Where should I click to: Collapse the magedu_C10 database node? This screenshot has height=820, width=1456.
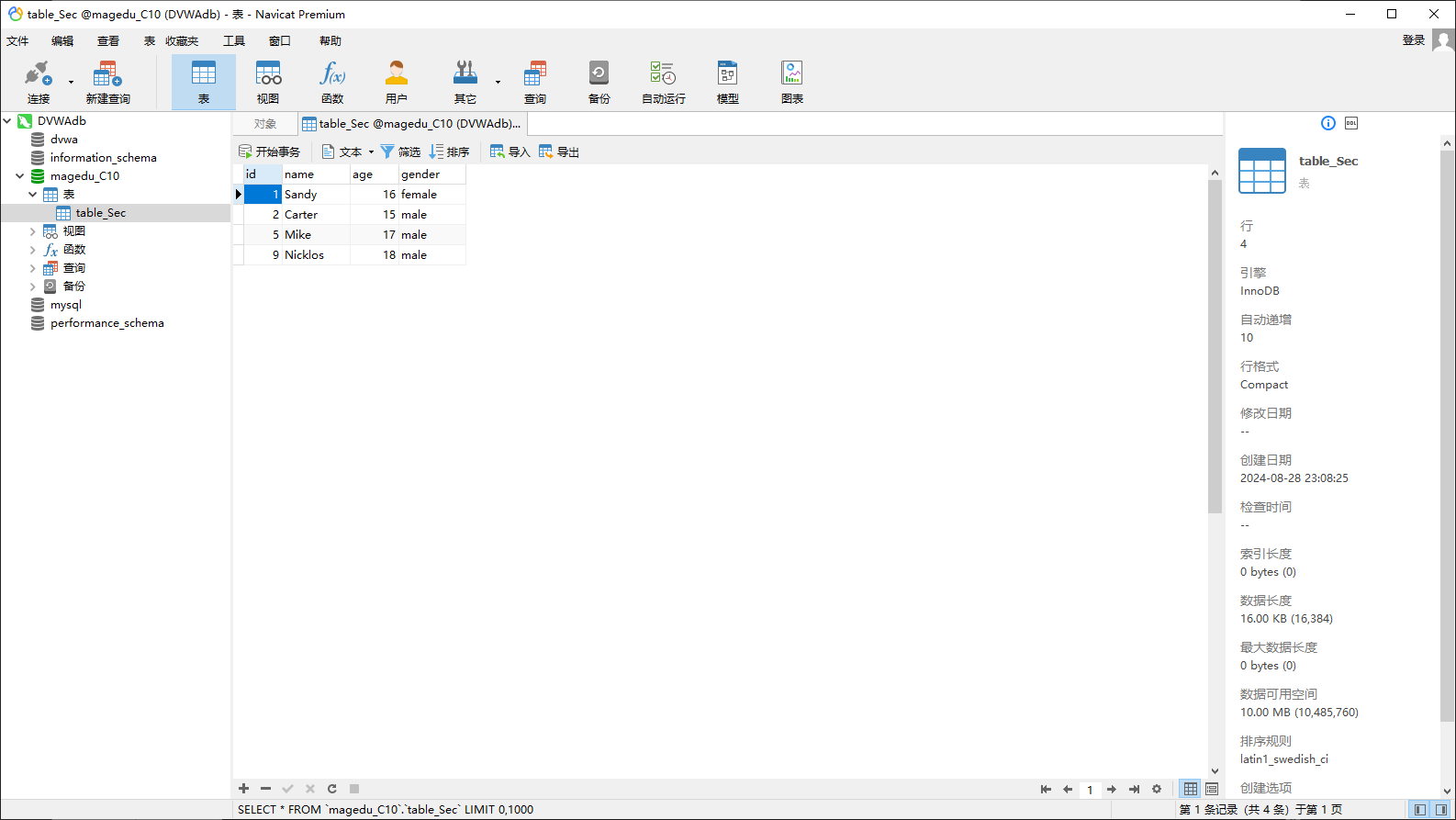point(19,175)
